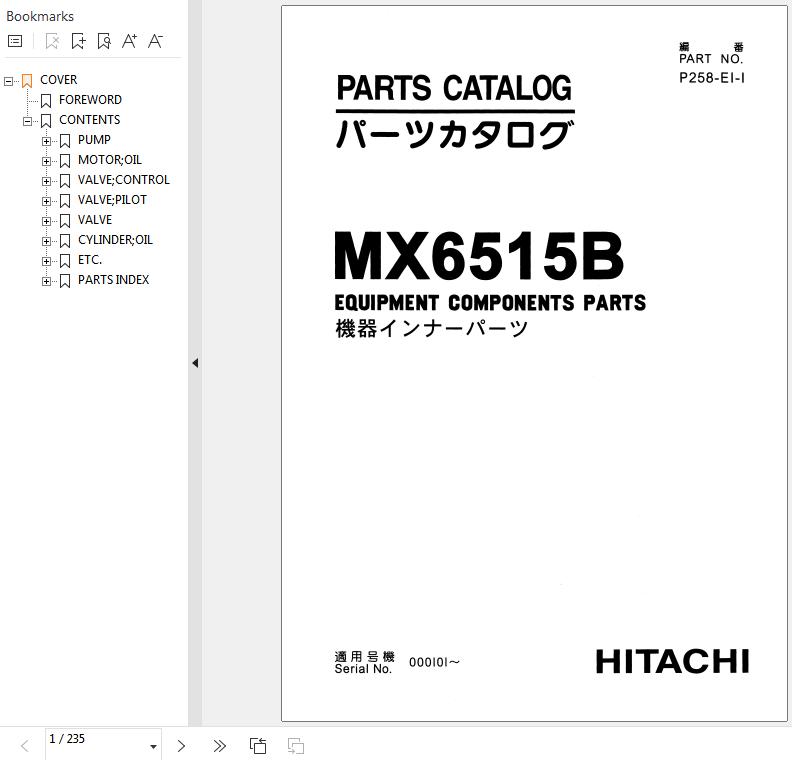
Task: Expand the MOTOR;OIL bookmark
Action: click(46, 161)
